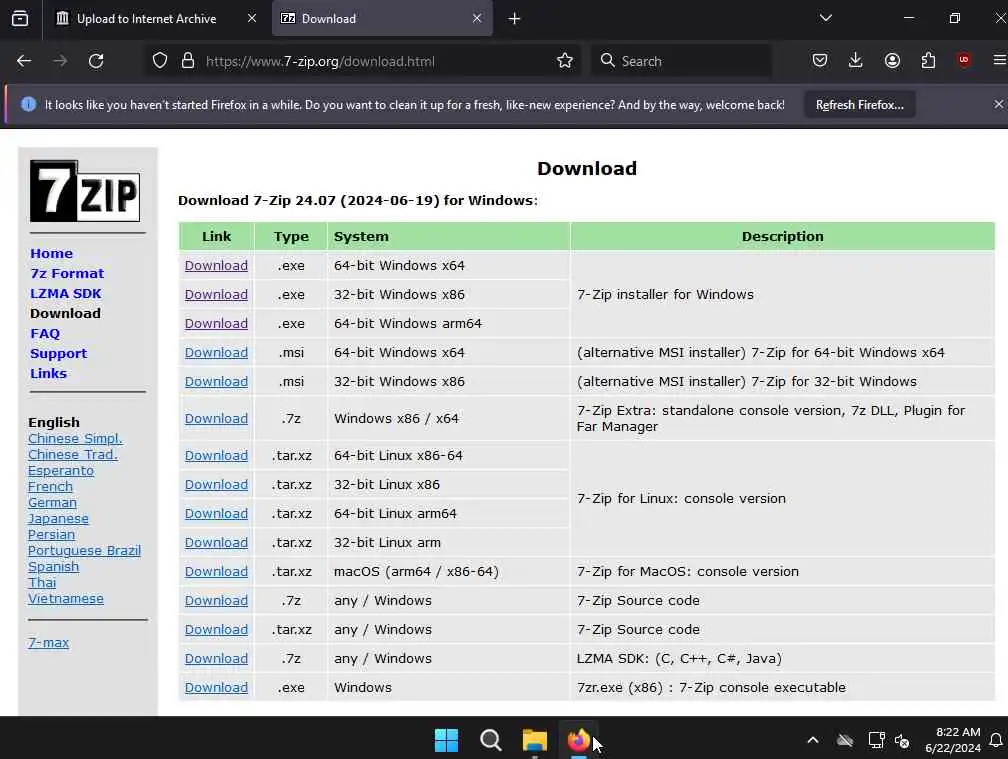
Task: Show hidden system tray icons chevron
Action: click(813, 740)
